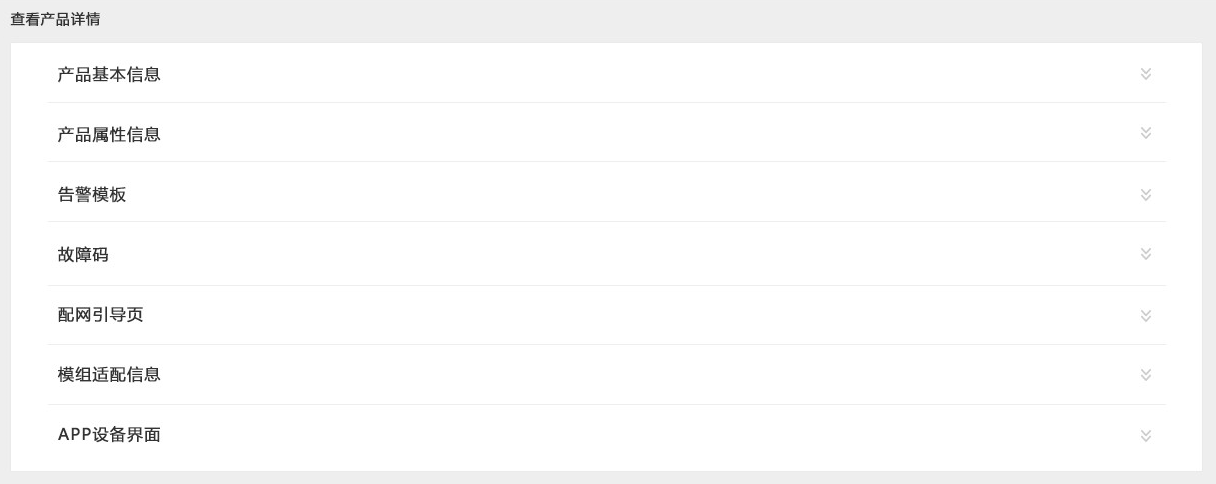Click the APP设备界面 heading text
The image size is (1216, 484).
coord(109,435)
